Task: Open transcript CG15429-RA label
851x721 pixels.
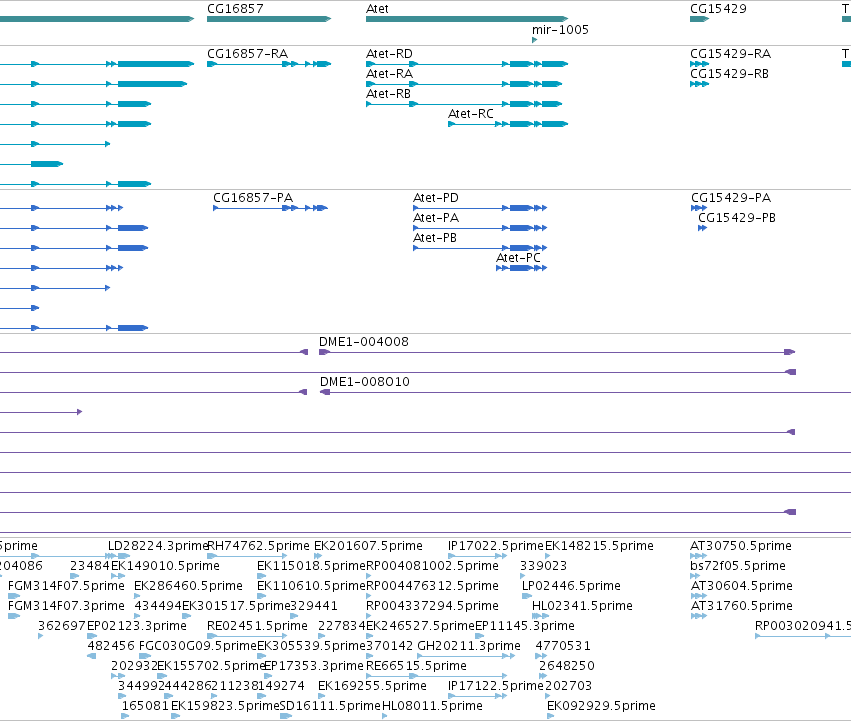Action: (731, 54)
